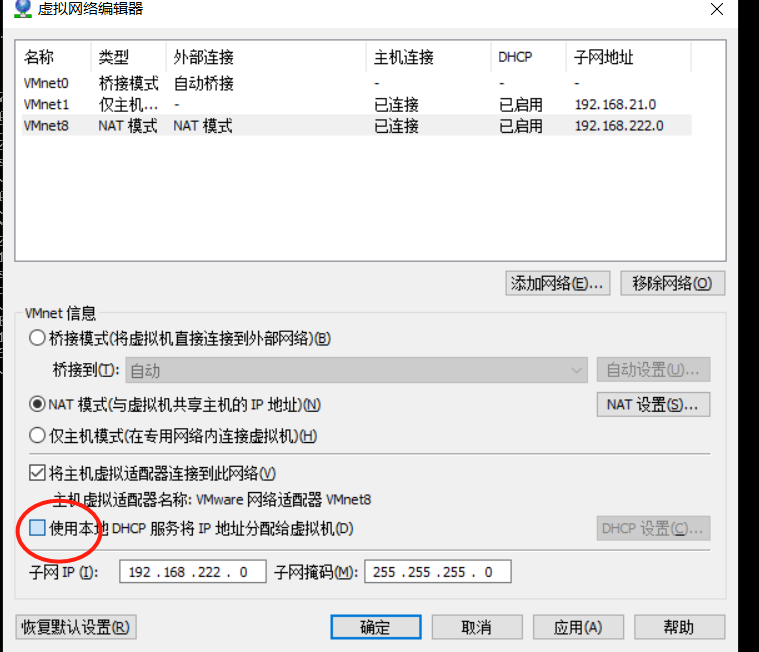Select the VMnet1 network row
759x652 pixels.
coord(357,105)
